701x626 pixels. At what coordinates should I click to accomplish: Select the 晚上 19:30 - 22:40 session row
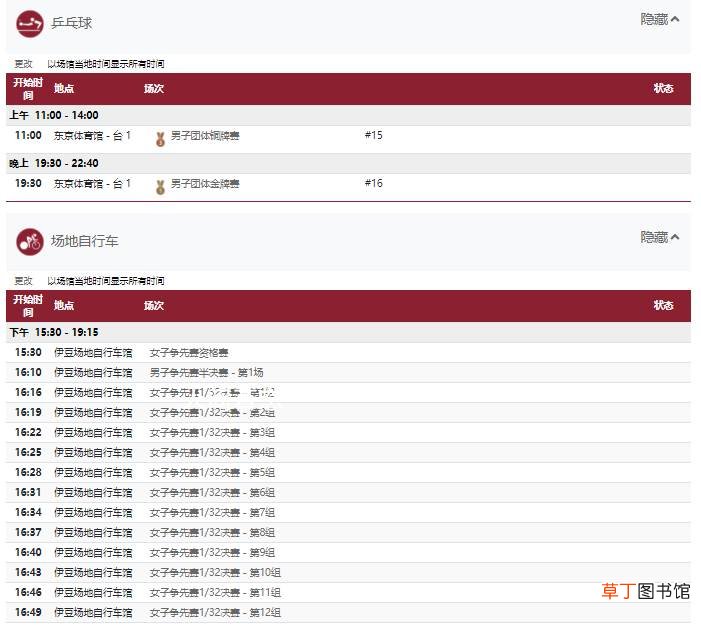pos(348,163)
